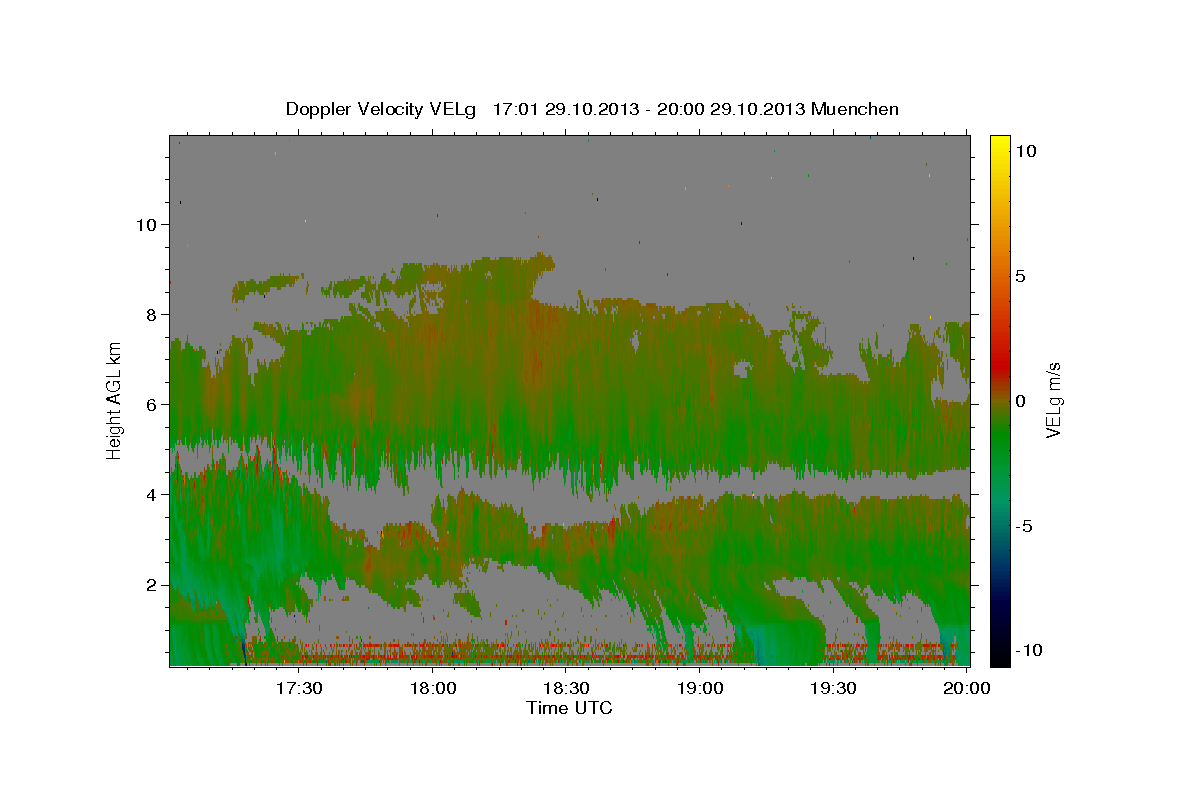Click the 18:00 time tick label
Image resolution: width=1200 pixels, height=800 pixels.
point(433,688)
